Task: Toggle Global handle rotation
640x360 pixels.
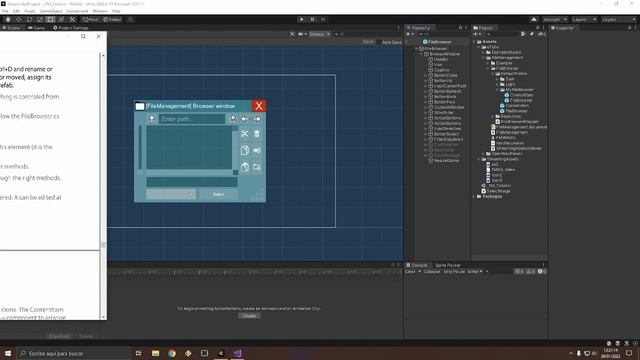Action: pyautogui.click(x=112, y=19)
